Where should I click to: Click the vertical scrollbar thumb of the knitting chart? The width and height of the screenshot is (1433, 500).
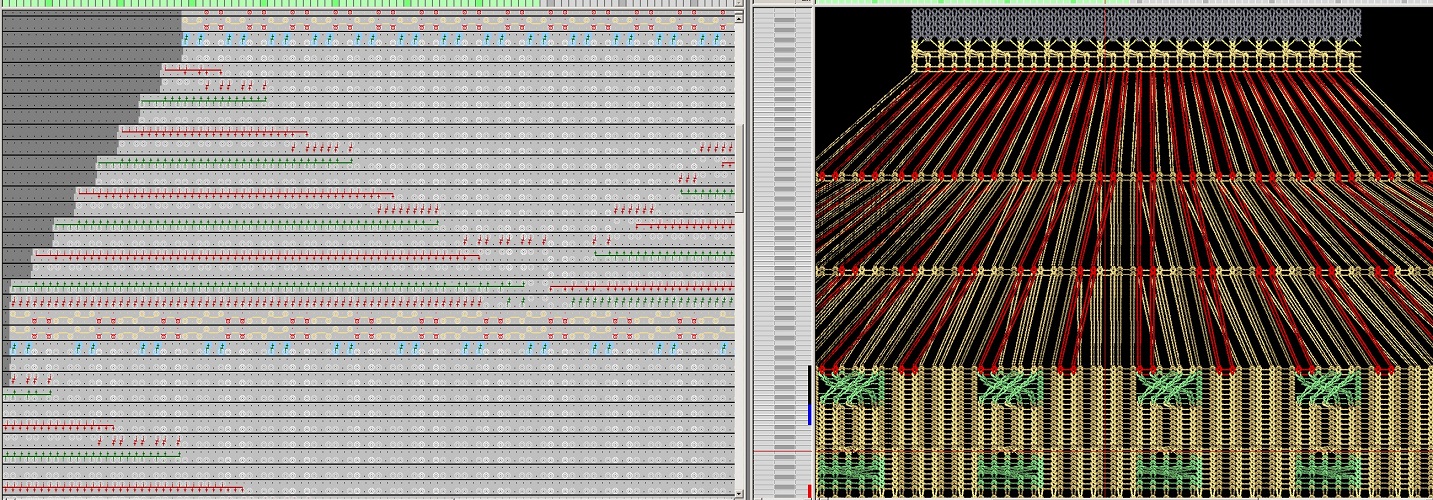[x=740, y=168]
